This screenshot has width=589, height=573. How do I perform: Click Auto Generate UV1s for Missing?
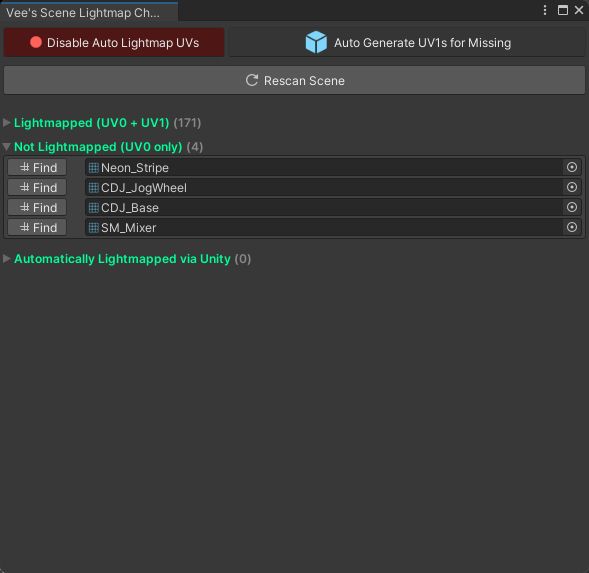pyautogui.click(x=407, y=42)
